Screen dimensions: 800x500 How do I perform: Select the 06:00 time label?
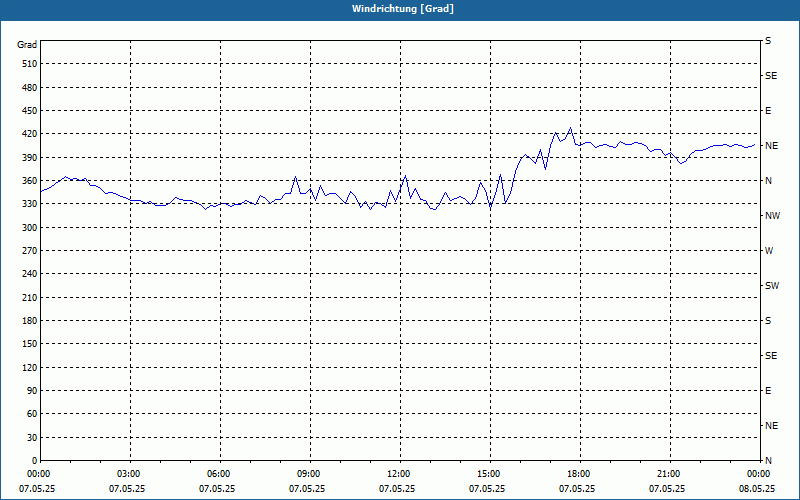coord(218,474)
